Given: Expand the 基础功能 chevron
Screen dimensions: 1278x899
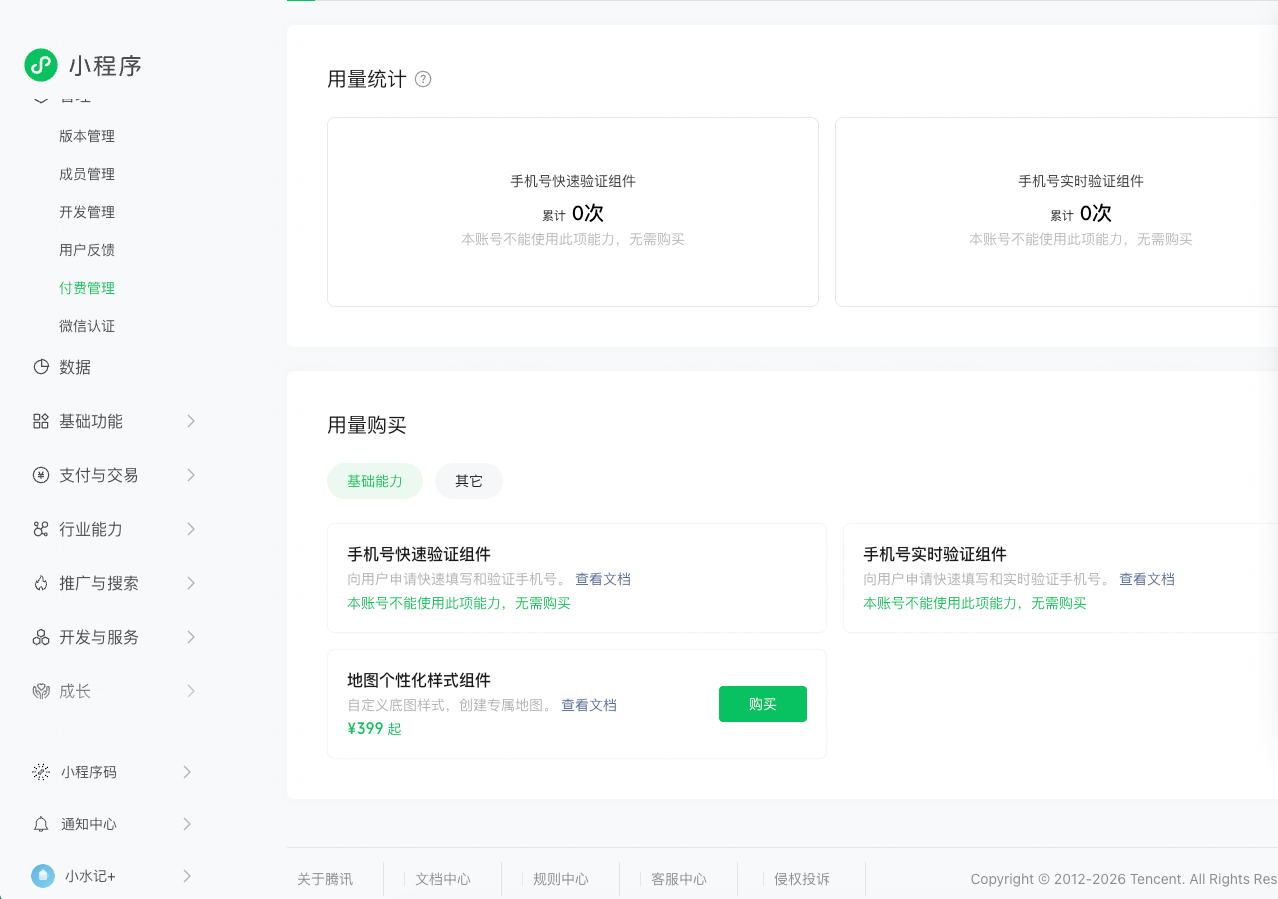Looking at the screenshot, I should click(x=190, y=421).
